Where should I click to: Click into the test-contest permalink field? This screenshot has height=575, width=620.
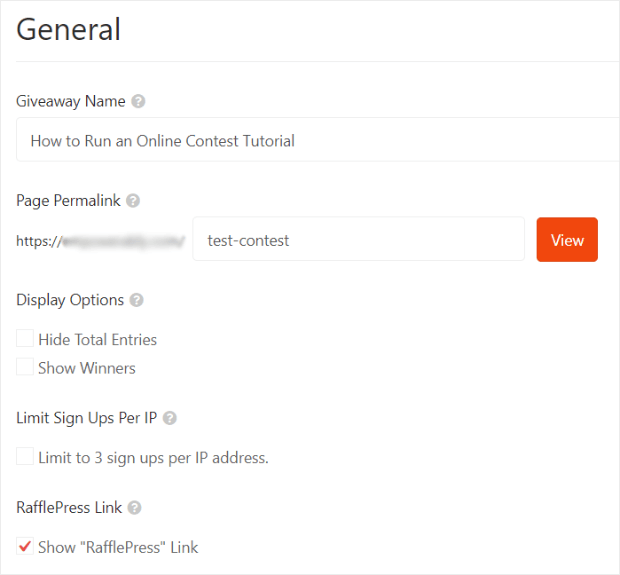point(359,239)
